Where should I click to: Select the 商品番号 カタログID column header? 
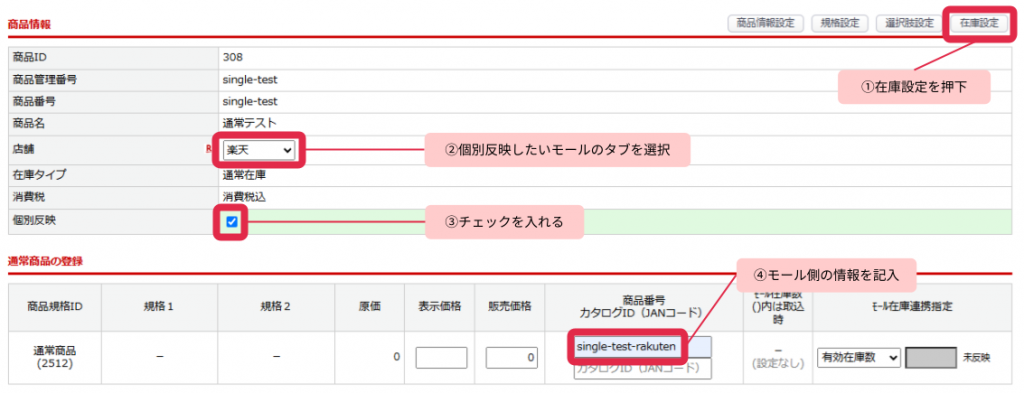643,306
